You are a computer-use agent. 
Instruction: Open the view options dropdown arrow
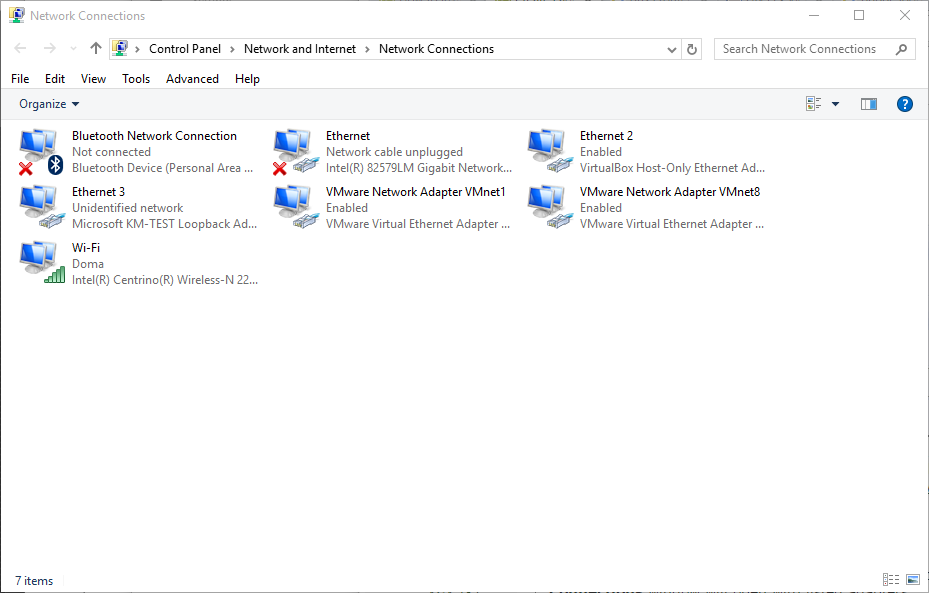[835, 104]
